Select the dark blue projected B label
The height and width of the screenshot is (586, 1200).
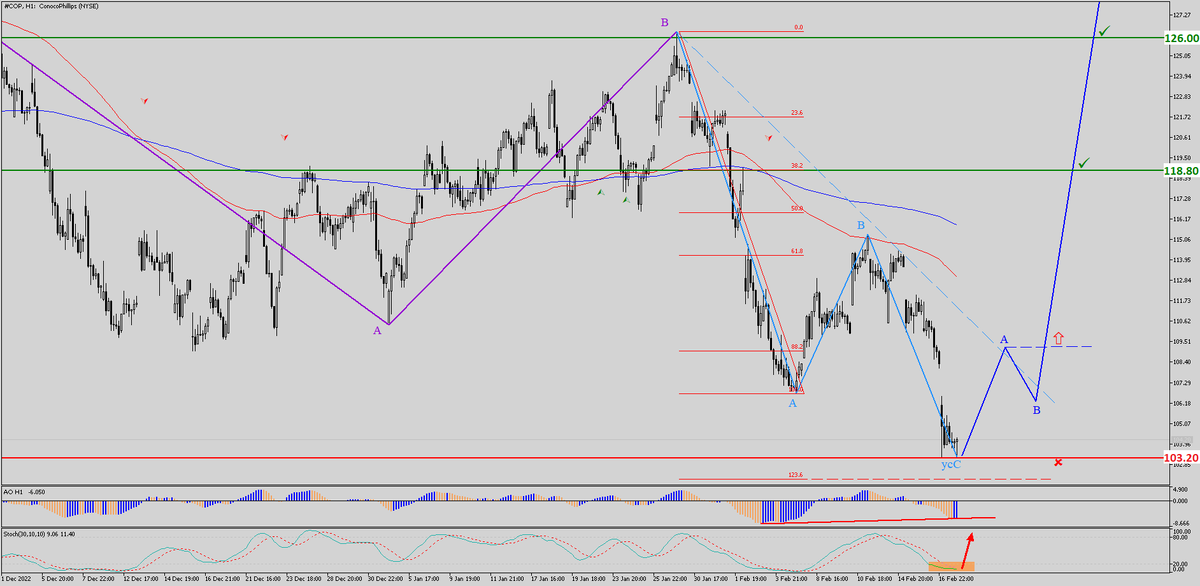(1036, 410)
